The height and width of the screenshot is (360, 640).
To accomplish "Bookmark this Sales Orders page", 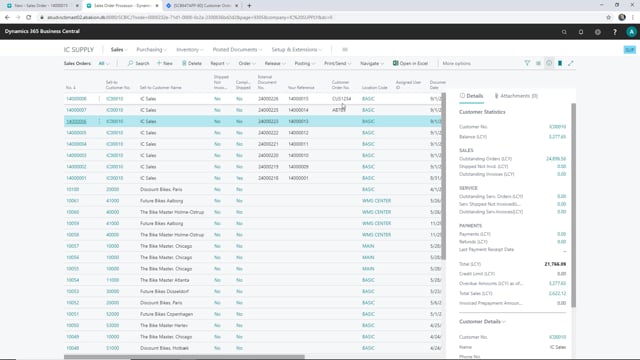I will [x=560, y=63].
